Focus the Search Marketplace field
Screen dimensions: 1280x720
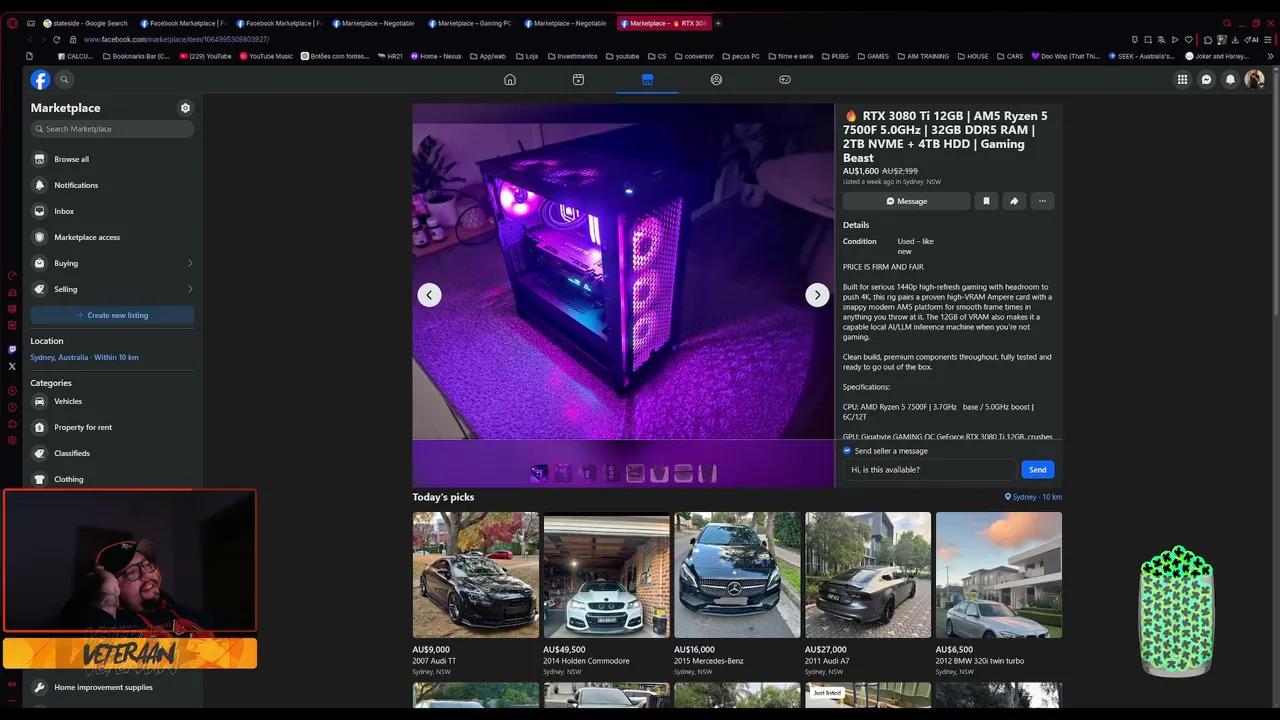112,129
